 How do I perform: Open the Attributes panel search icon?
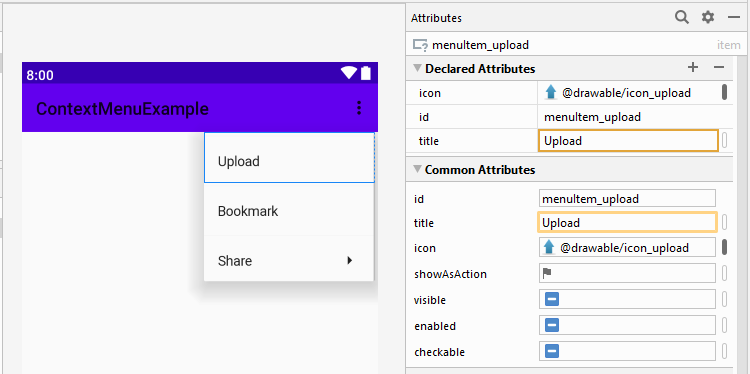[682, 18]
